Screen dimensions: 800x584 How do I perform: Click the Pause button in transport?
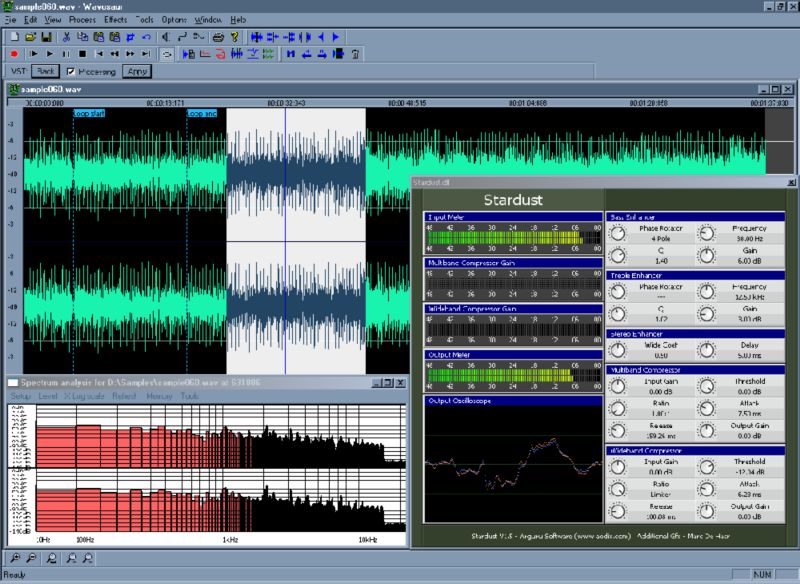pyautogui.click(x=66, y=53)
